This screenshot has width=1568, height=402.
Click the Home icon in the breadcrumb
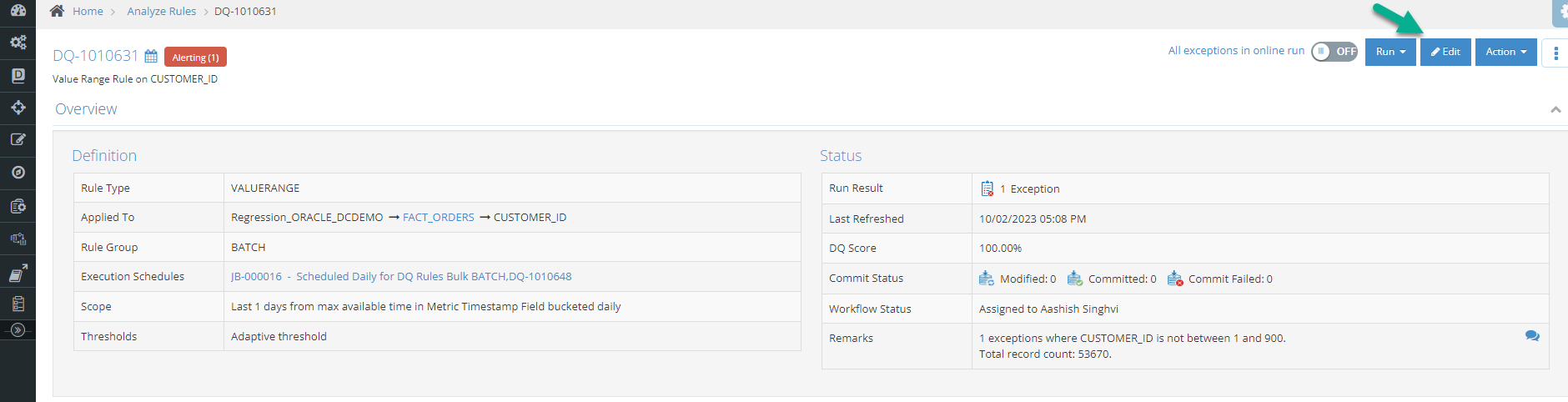tap(57, 11)
